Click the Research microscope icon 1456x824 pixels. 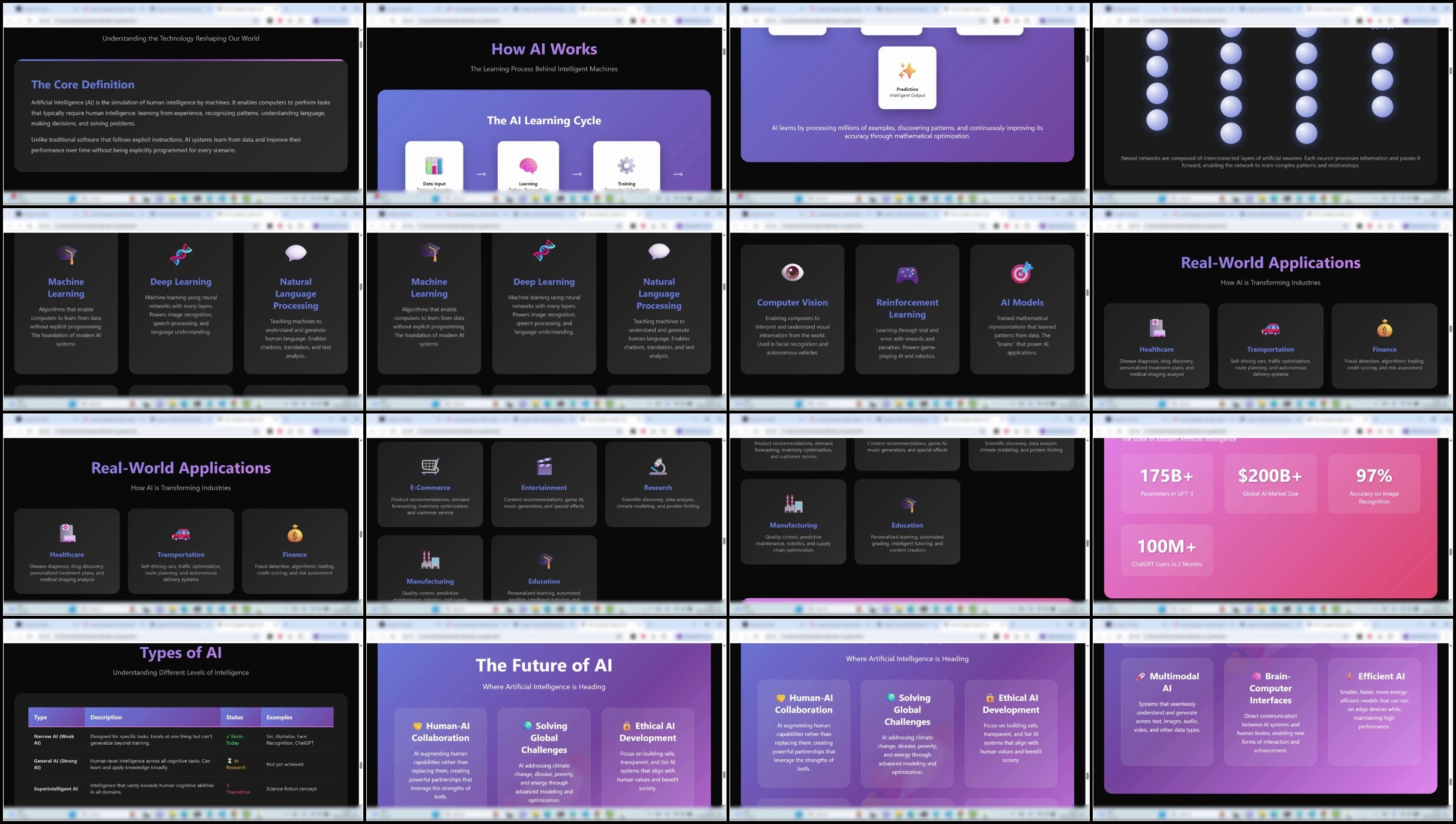coord(658,466)
